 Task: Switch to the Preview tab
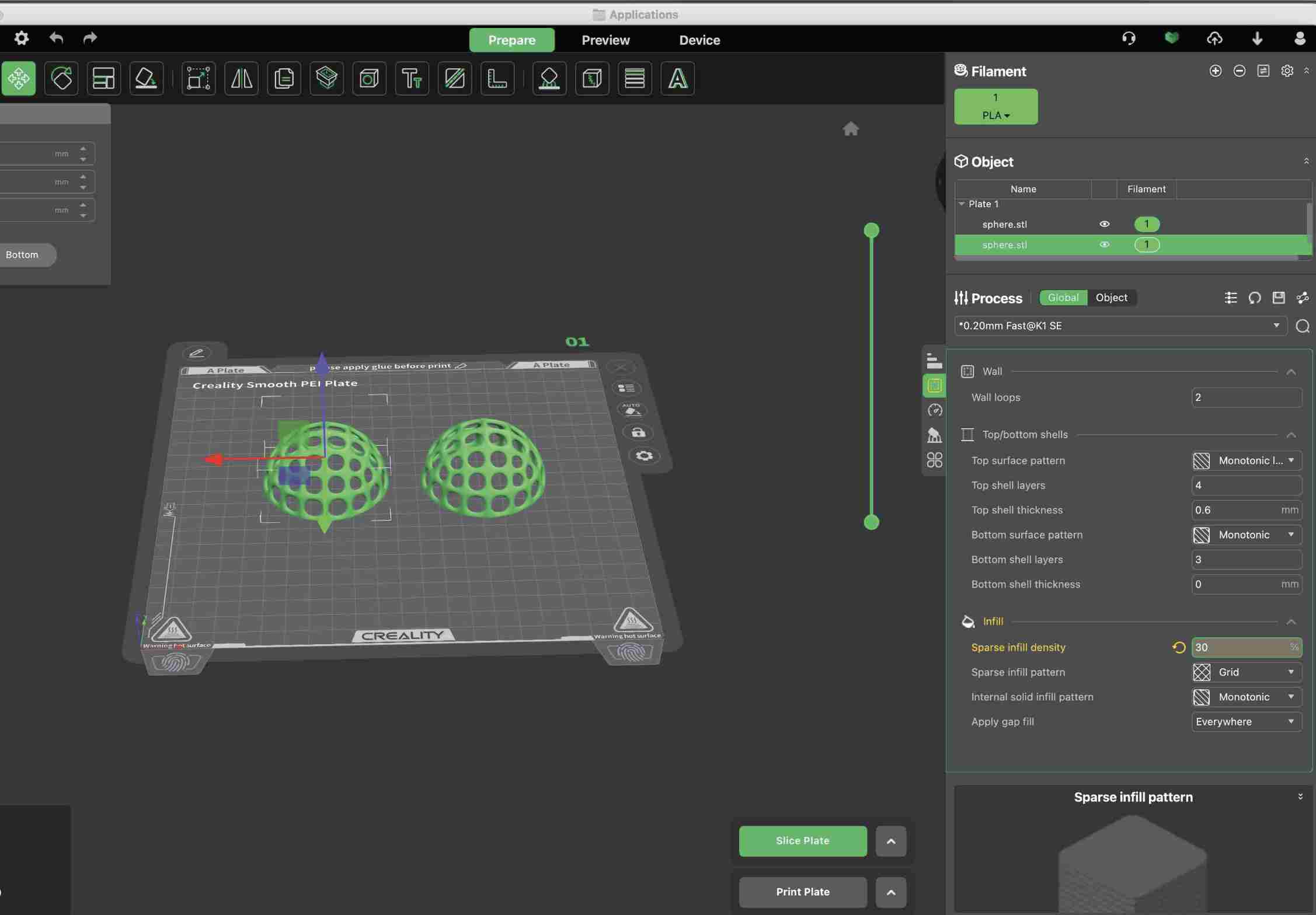[605, 40]
